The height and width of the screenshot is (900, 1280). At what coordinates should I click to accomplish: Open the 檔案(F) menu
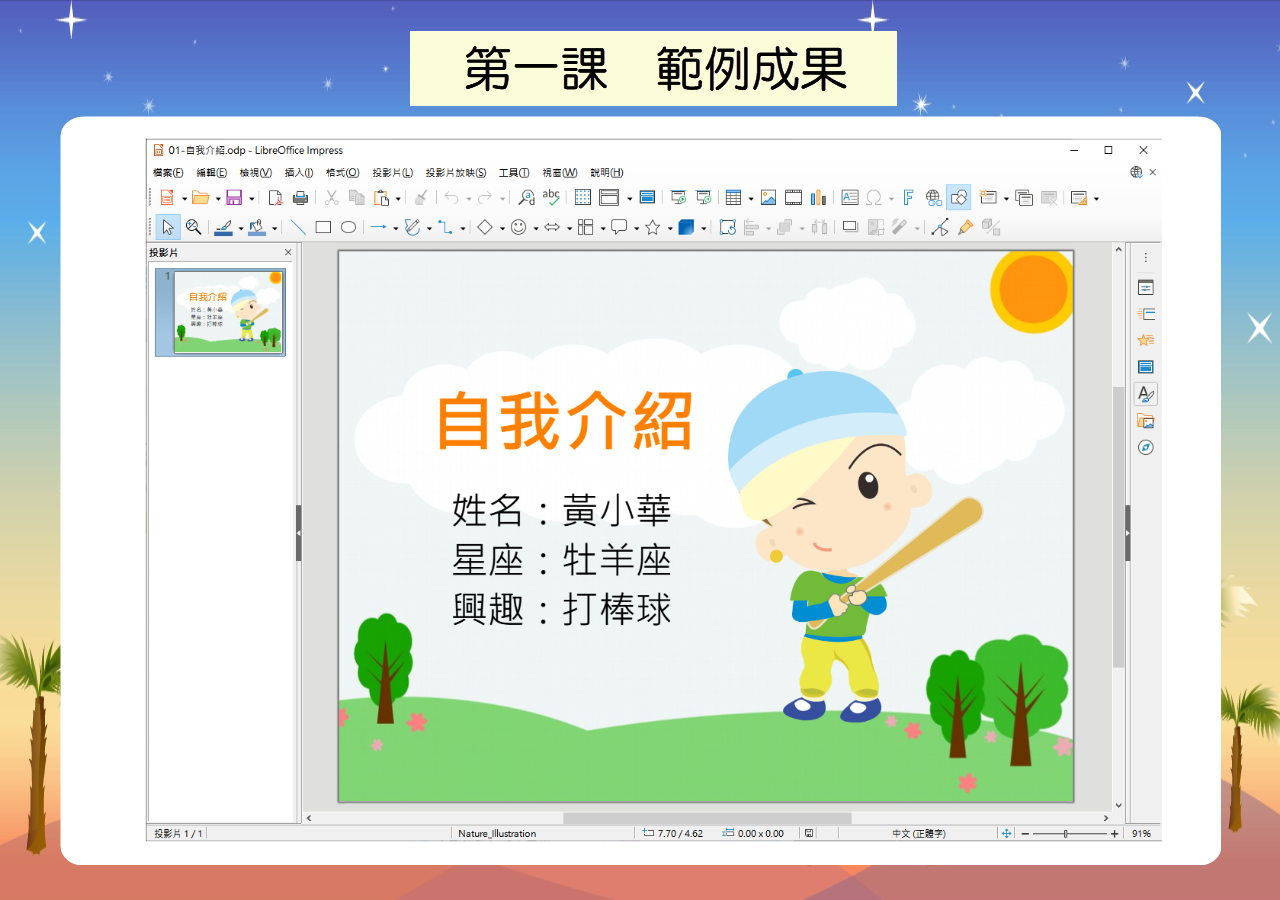pos(168,173)
